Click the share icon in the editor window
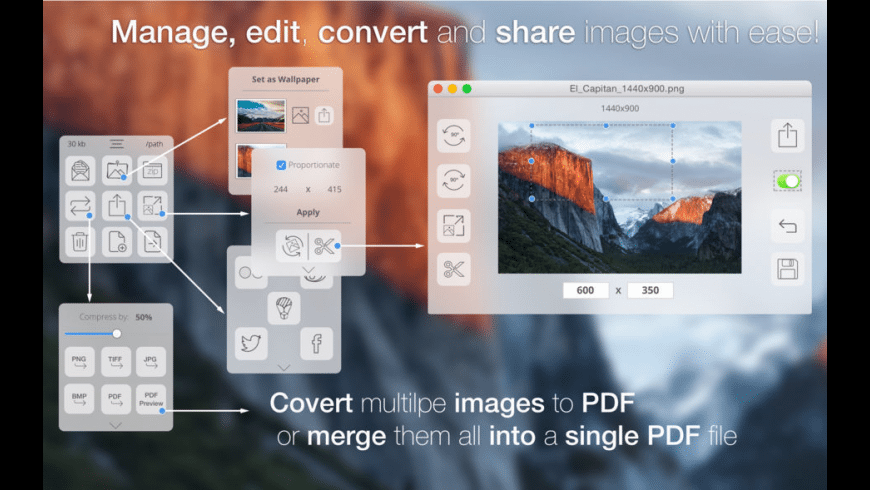 (787, 135)
